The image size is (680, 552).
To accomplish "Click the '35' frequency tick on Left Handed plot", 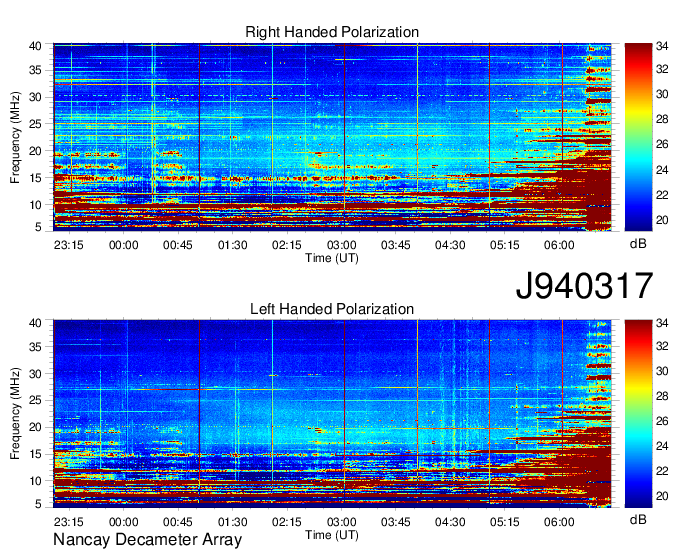I will 36,347.
